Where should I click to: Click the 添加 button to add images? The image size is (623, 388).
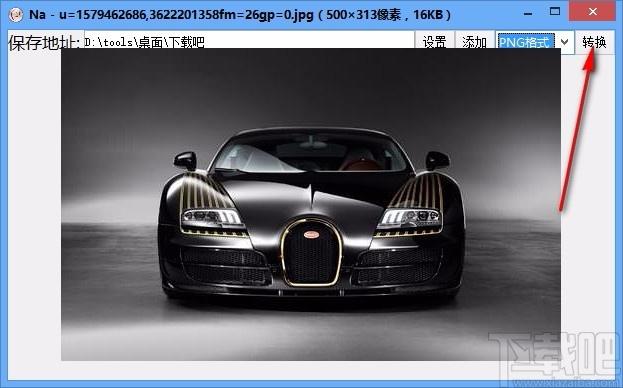click(474, 41)
